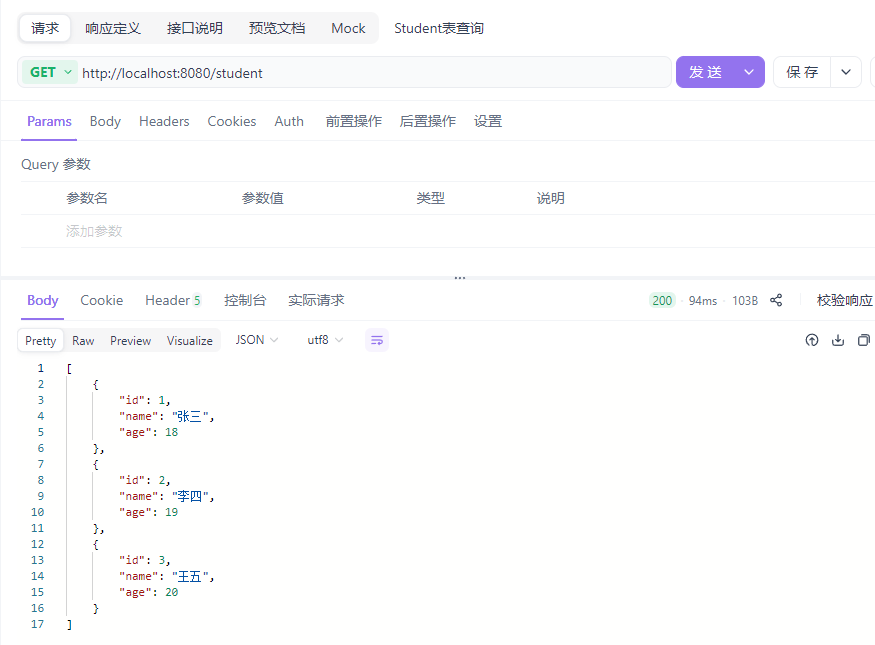Toggle word wrap in the response viewer
The width and height of the screenshot is (875, 645).
(377, 340)
